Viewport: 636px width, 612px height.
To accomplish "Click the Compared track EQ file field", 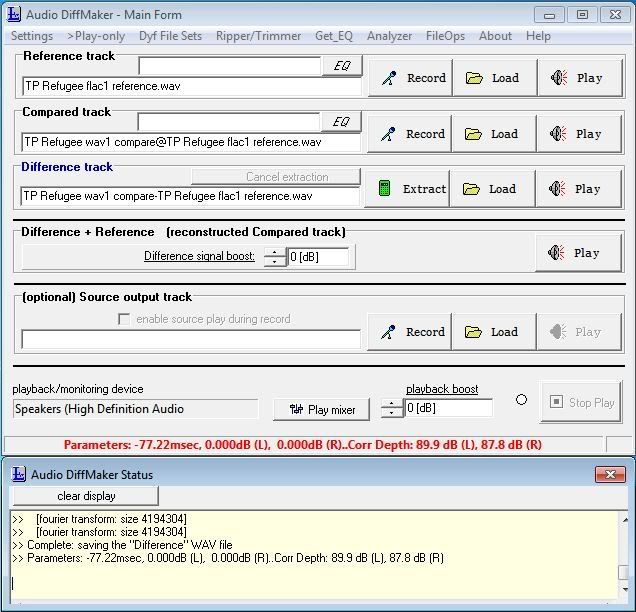I will pyautogui.click(x=229, y=122).
